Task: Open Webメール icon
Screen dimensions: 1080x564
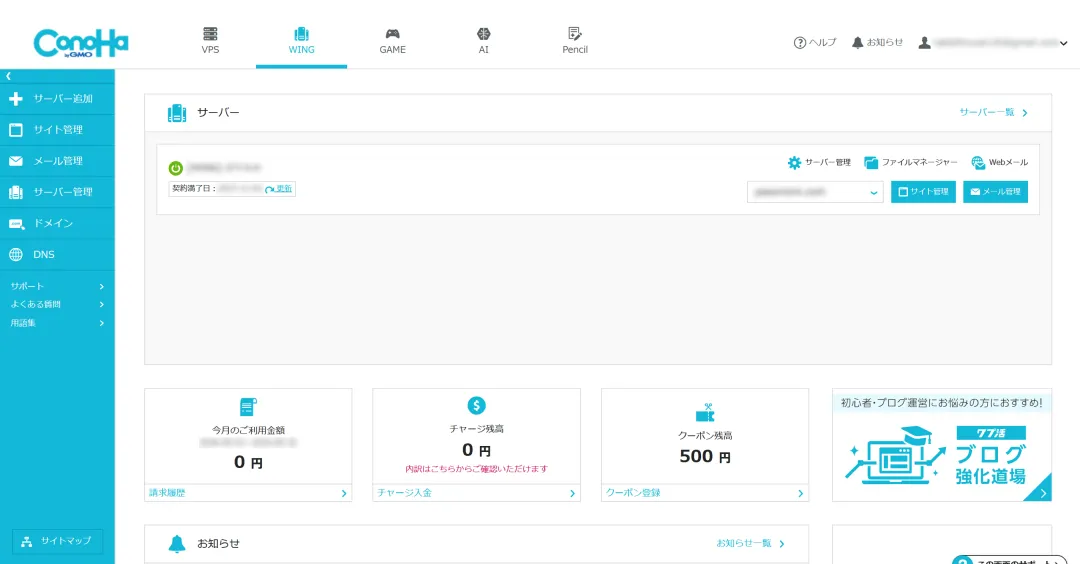Action: pyautogui.click(x=977, y=163)
